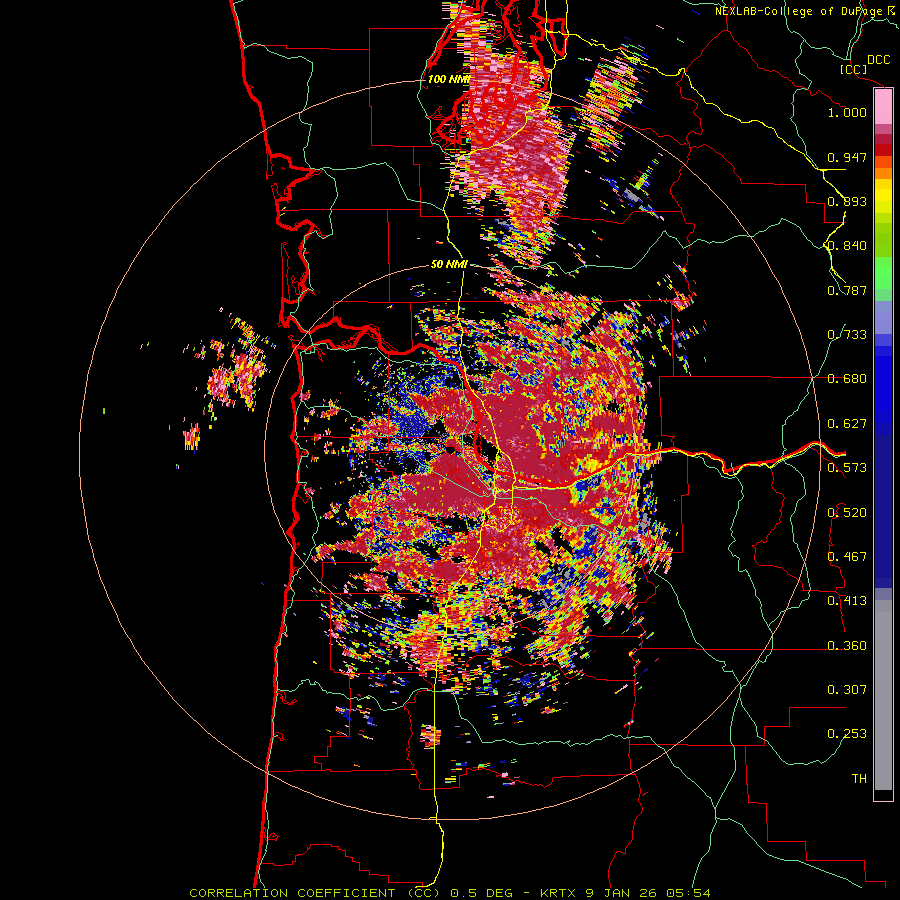The width and height of the screenshot is (900, 900).
Task: Pick the pink segment at top of color bar
Action: [x=883, y=106]
